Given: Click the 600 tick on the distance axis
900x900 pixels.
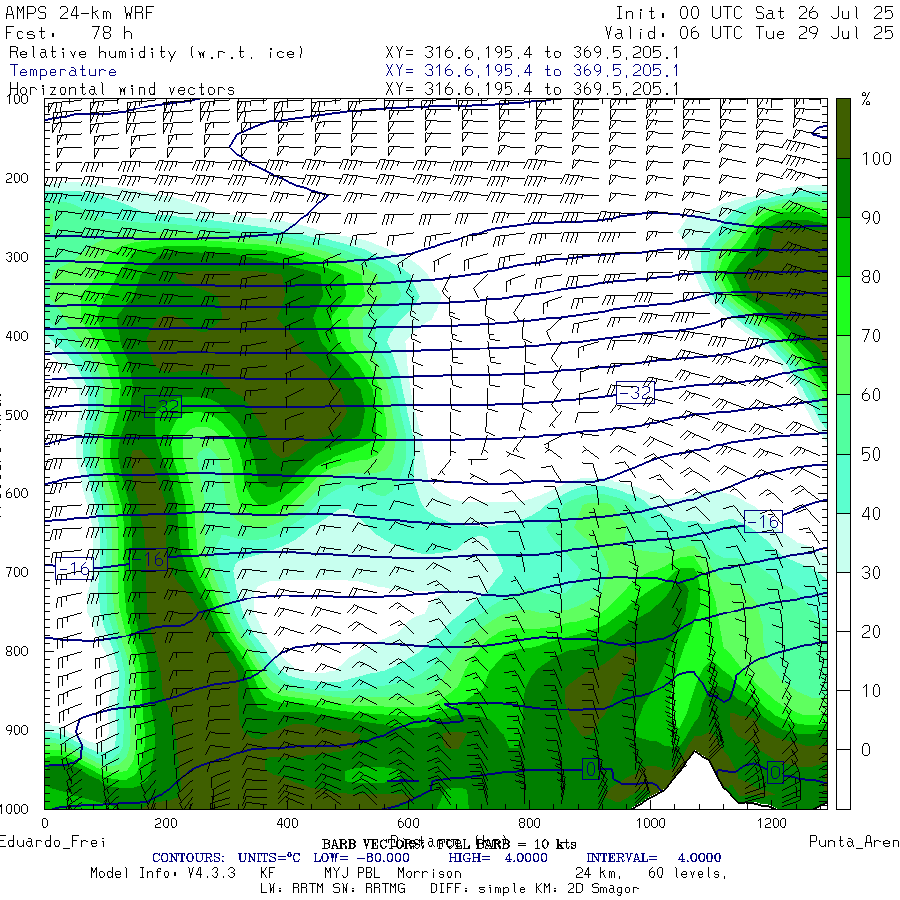Looking at the screenshot, I should (408, 823).
